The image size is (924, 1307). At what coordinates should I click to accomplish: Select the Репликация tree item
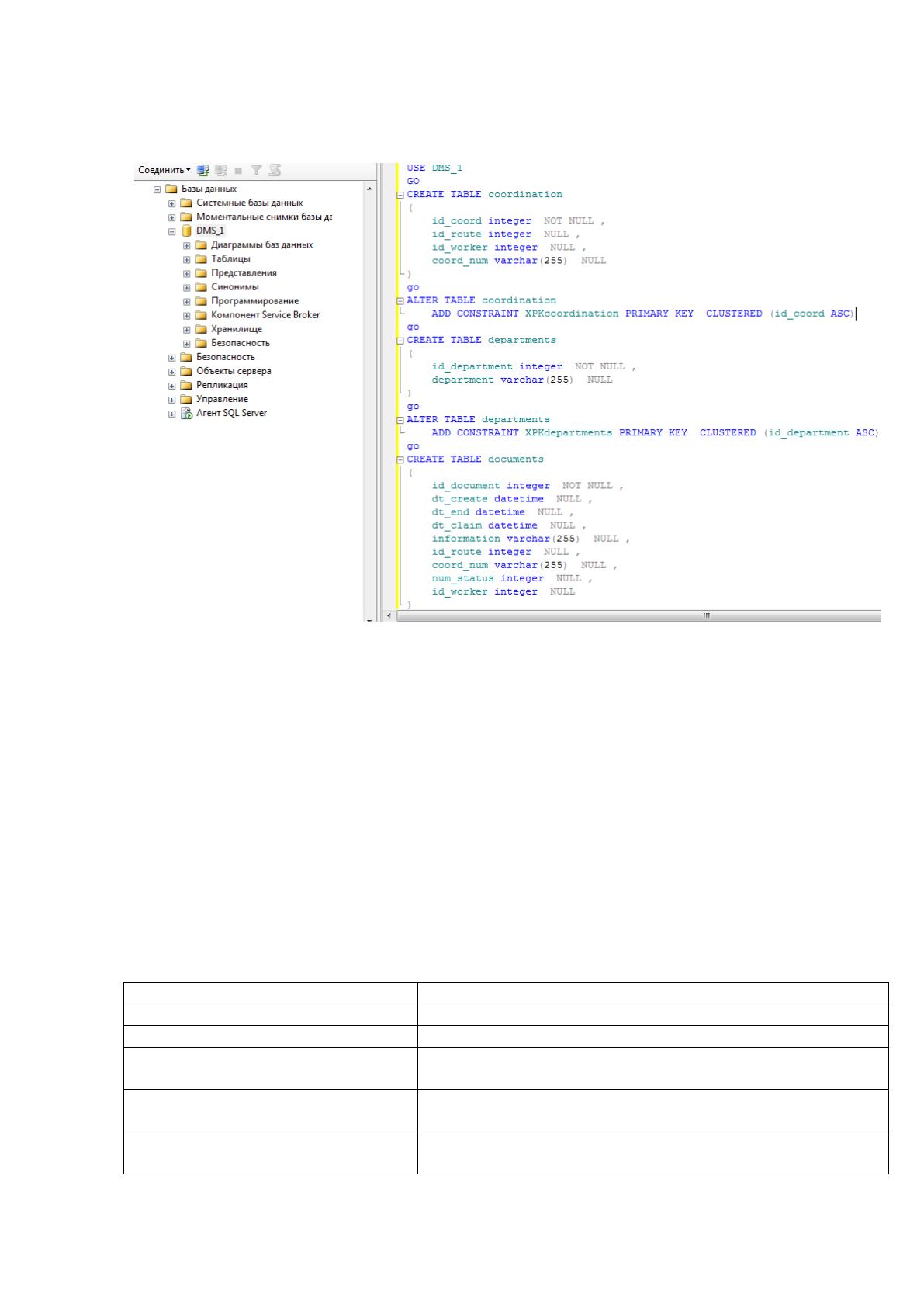tap(222, 385)
